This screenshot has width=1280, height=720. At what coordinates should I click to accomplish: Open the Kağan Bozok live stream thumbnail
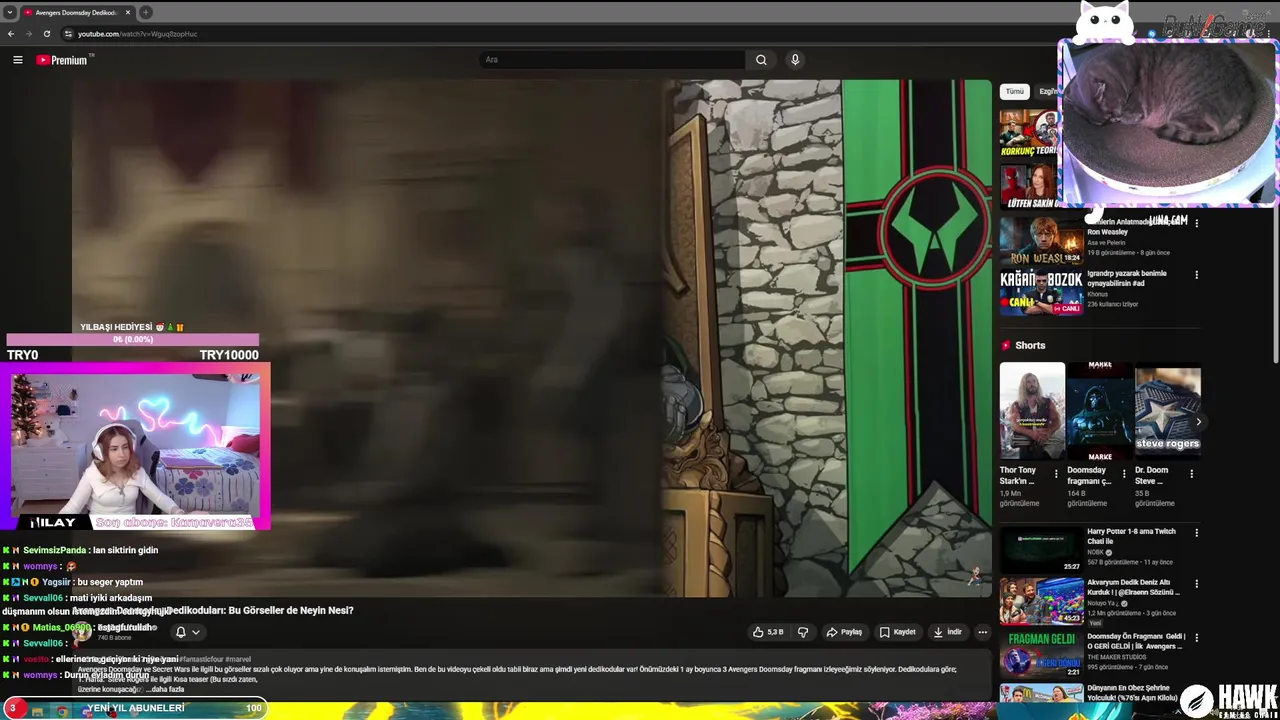click(1041, 292)
